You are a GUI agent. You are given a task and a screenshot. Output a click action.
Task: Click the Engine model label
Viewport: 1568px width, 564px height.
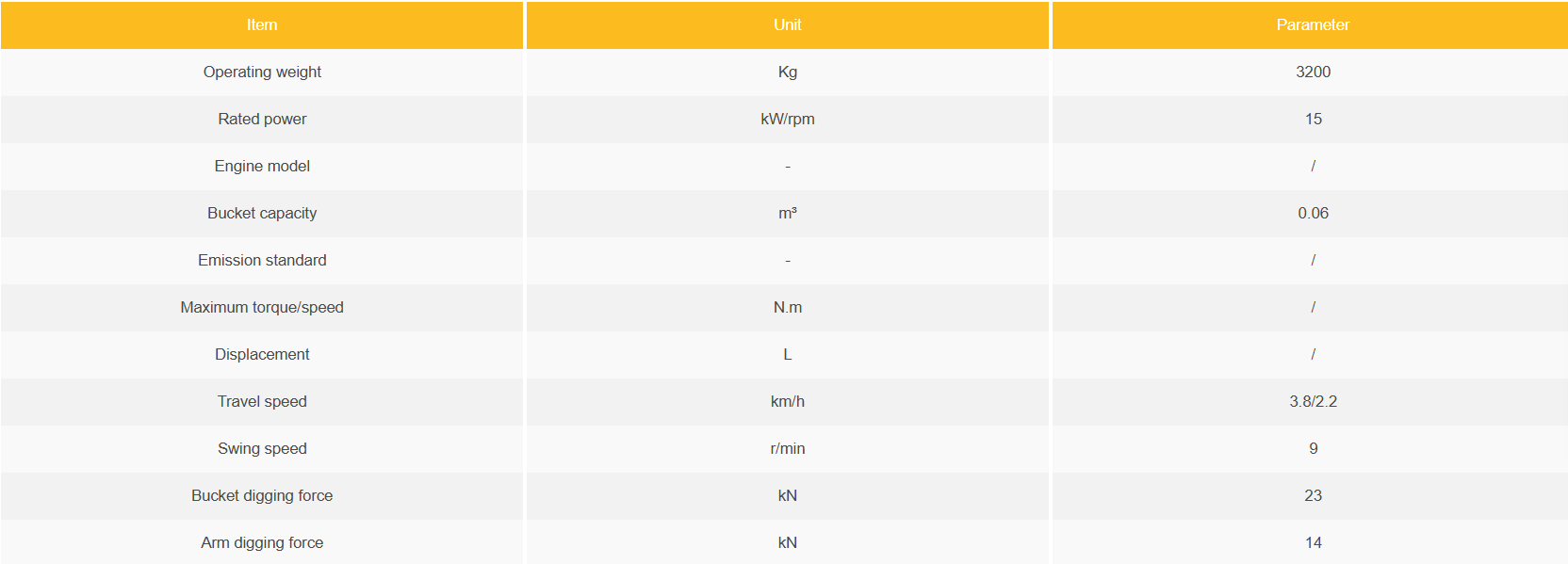point(262,167)
